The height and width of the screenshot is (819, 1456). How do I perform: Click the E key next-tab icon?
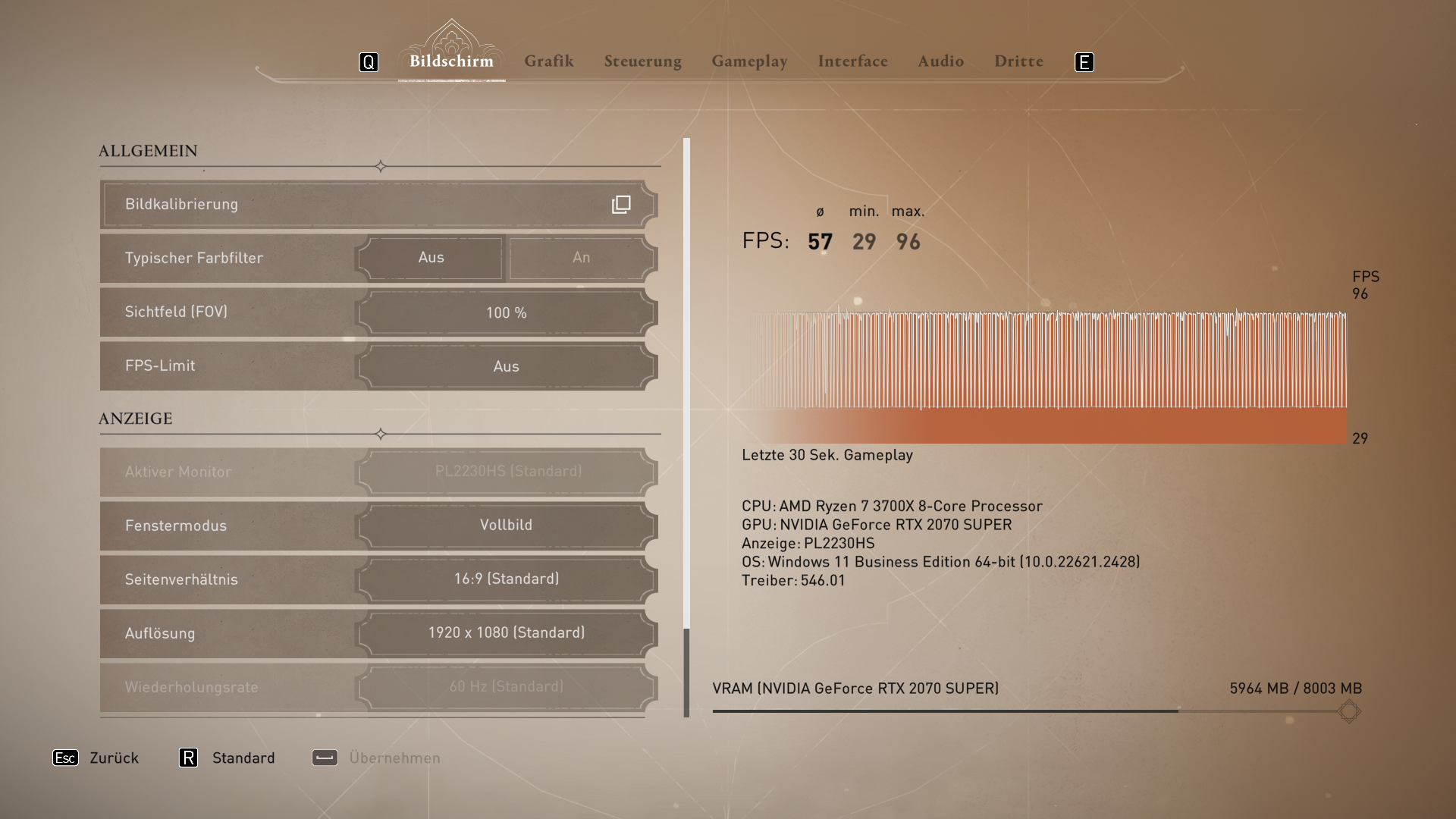pyautogui.click(x=1084, y=62)
